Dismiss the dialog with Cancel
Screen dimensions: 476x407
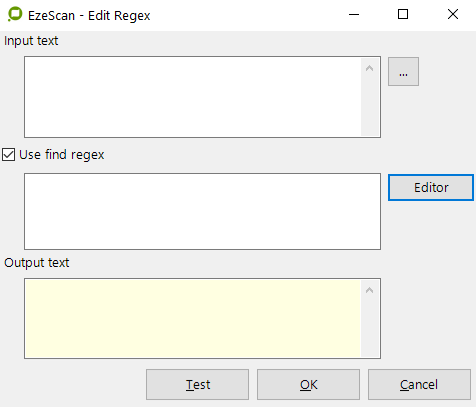tap(419, 384)
